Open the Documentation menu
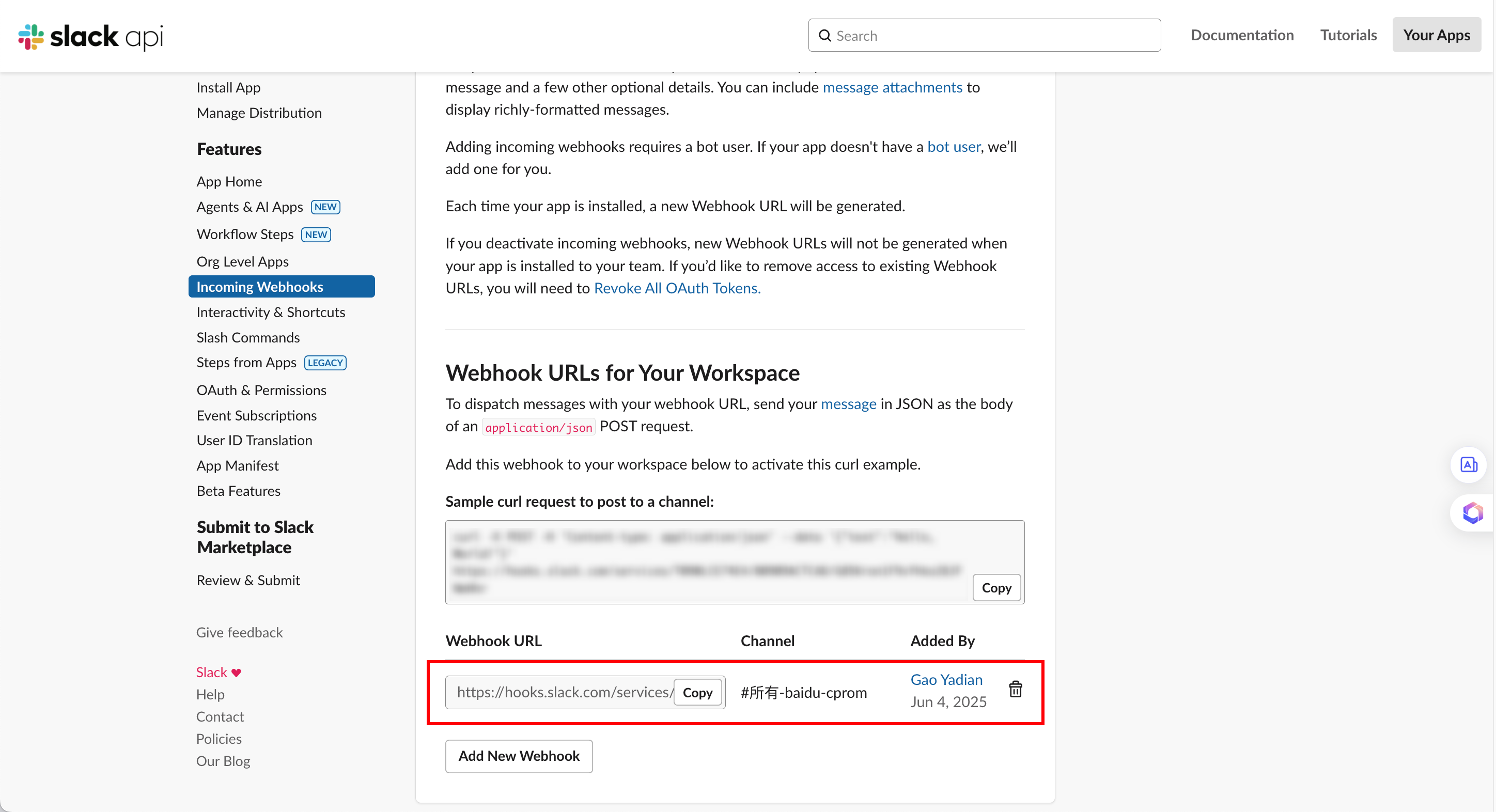This screenshot has width=1496, height=812. [x=1242, y=35]
